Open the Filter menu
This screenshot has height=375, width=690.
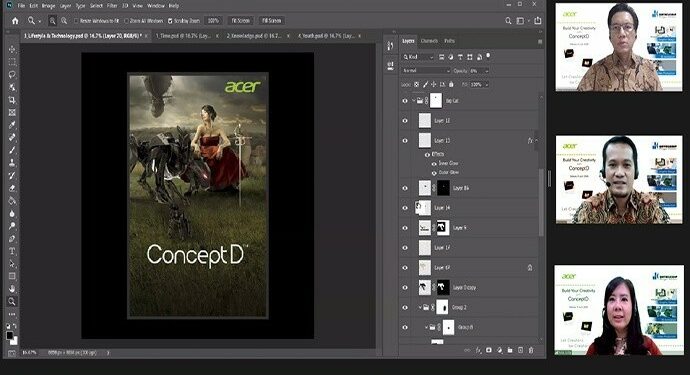pos(112,6)
